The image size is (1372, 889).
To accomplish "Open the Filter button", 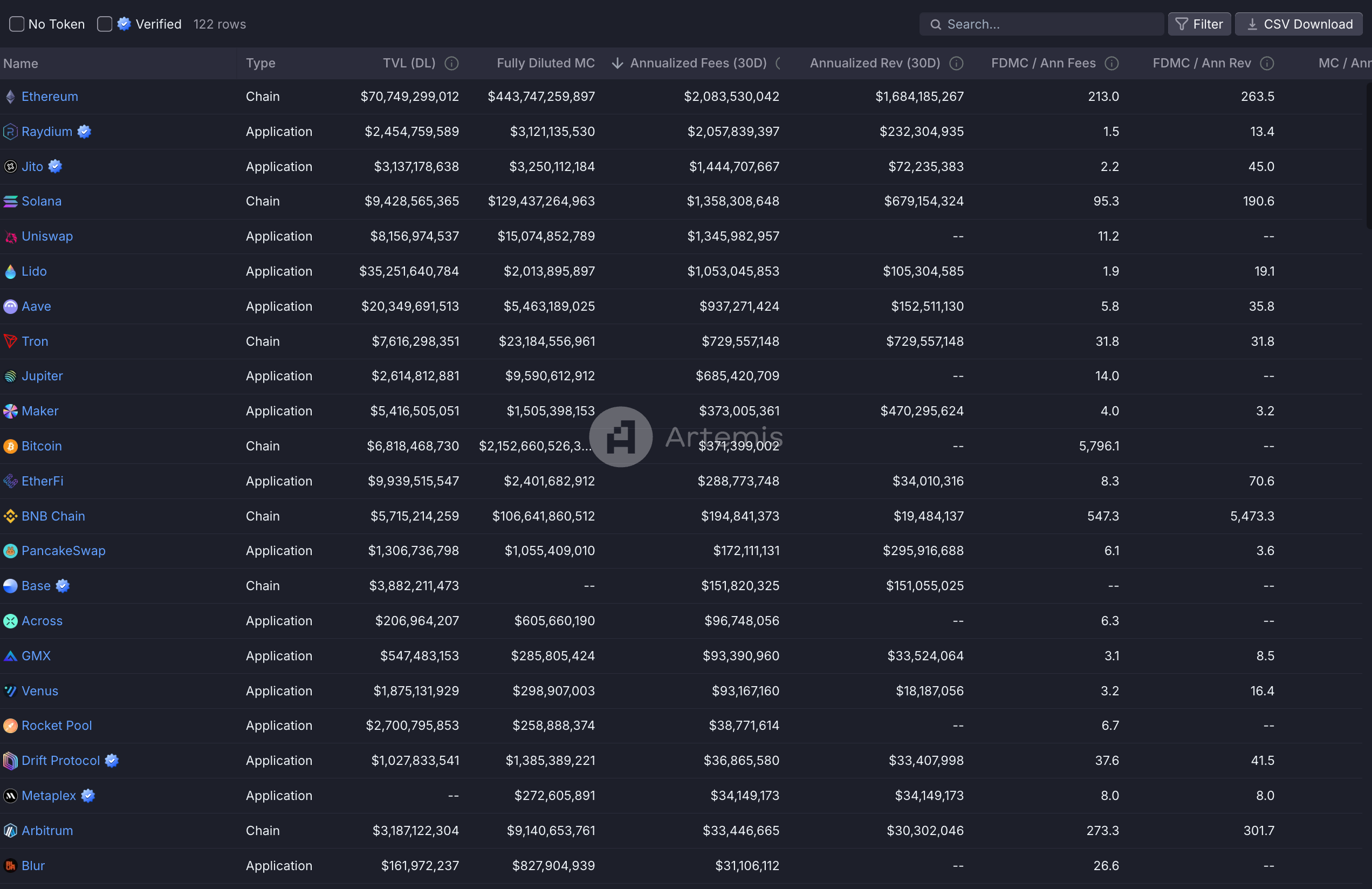I will [x=1199, y=24].
